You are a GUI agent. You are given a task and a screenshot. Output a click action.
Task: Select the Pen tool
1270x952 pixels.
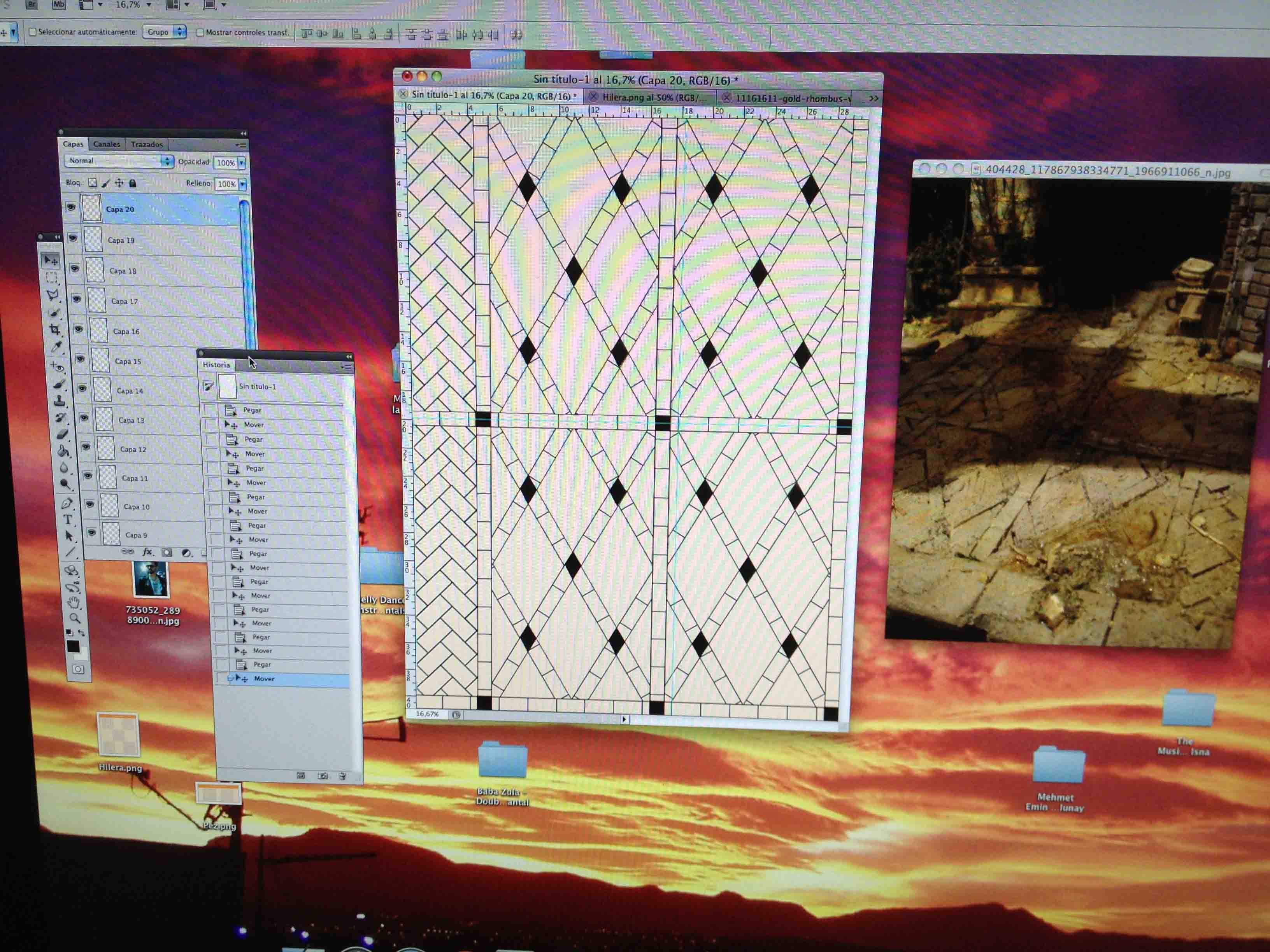pyautogui.click(x=67, y=503)
